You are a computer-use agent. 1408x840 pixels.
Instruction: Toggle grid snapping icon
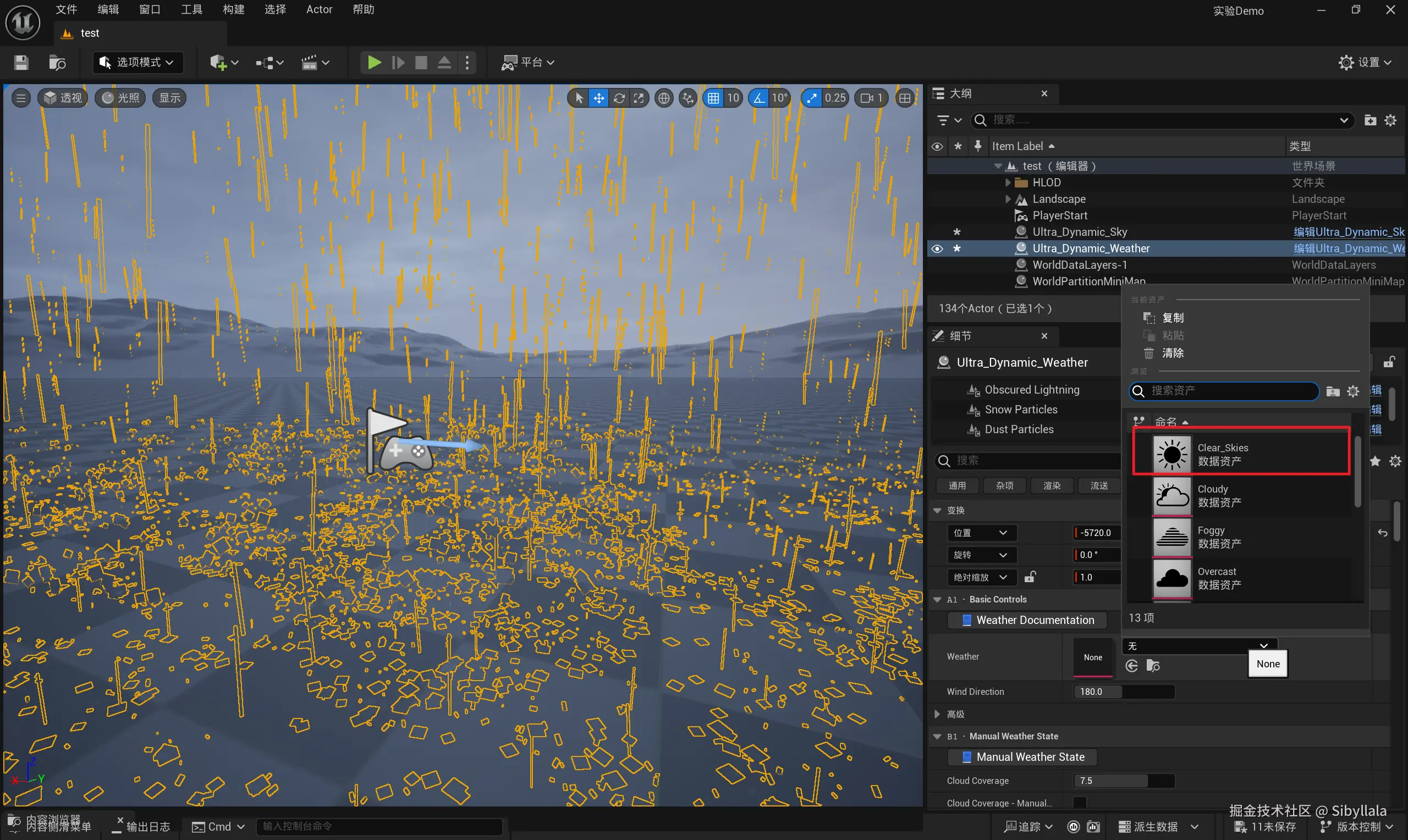[x=713, y=98]
